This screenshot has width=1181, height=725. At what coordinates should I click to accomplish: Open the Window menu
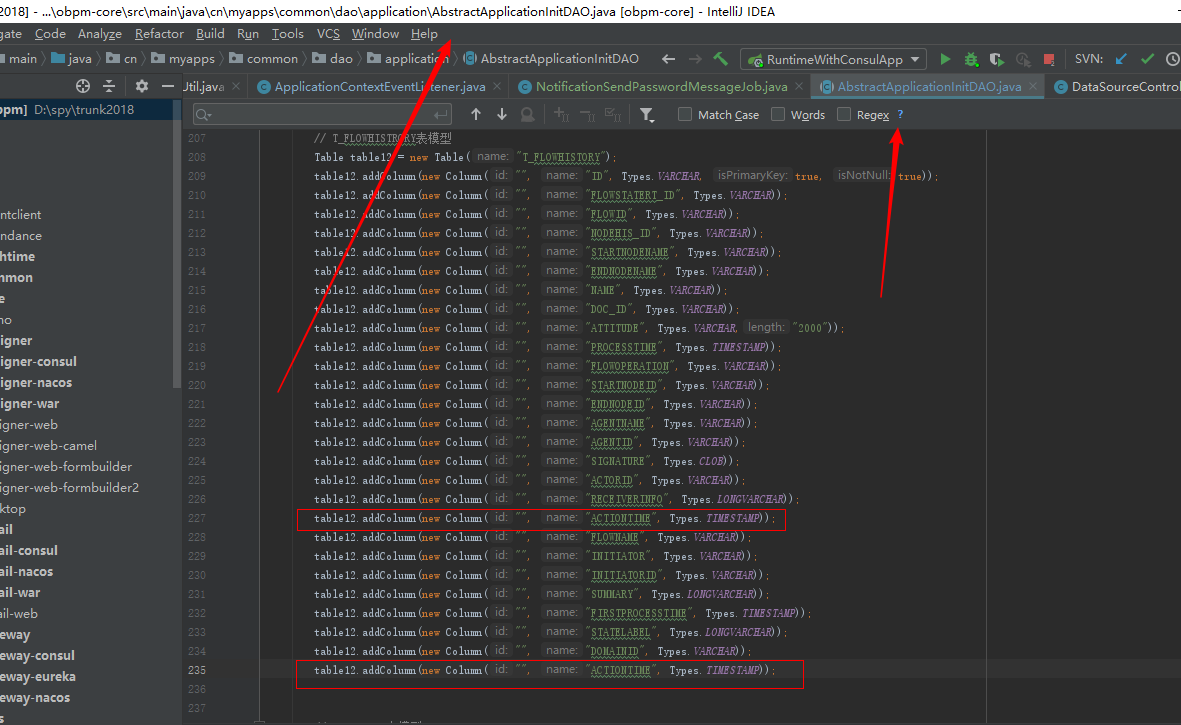click(375, 34)
